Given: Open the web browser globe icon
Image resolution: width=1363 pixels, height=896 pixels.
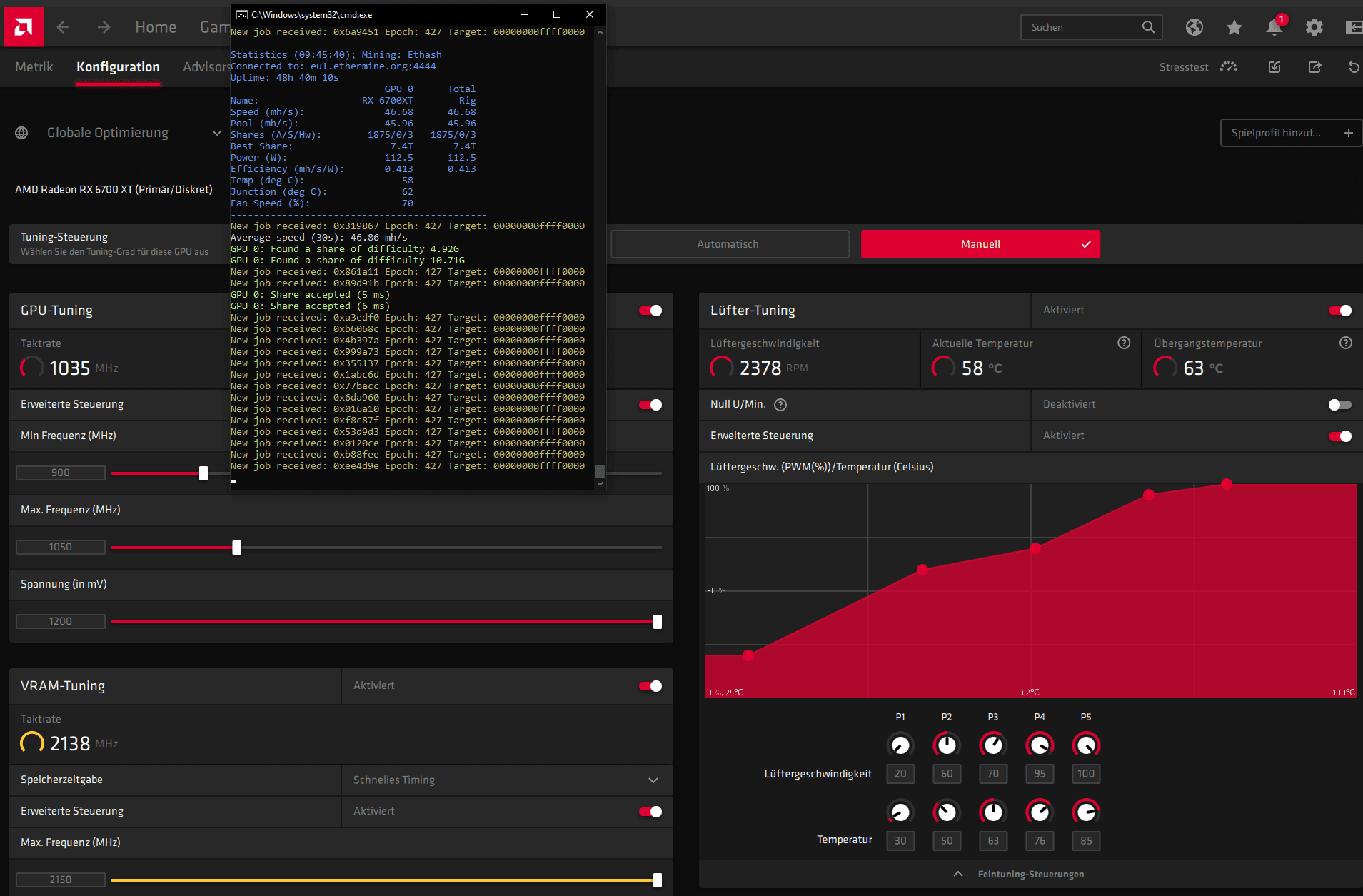Looking at the screenshot, I should [1194, 27].
